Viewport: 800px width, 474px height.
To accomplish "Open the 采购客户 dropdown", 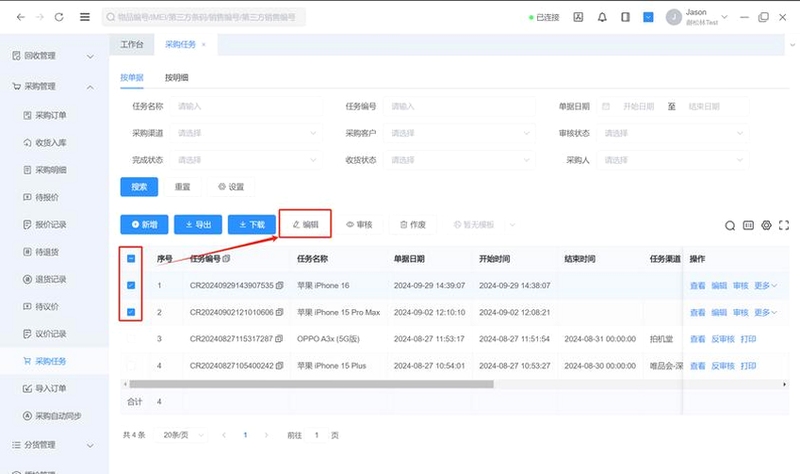I will pyautogui.click(x=460, y=133).
